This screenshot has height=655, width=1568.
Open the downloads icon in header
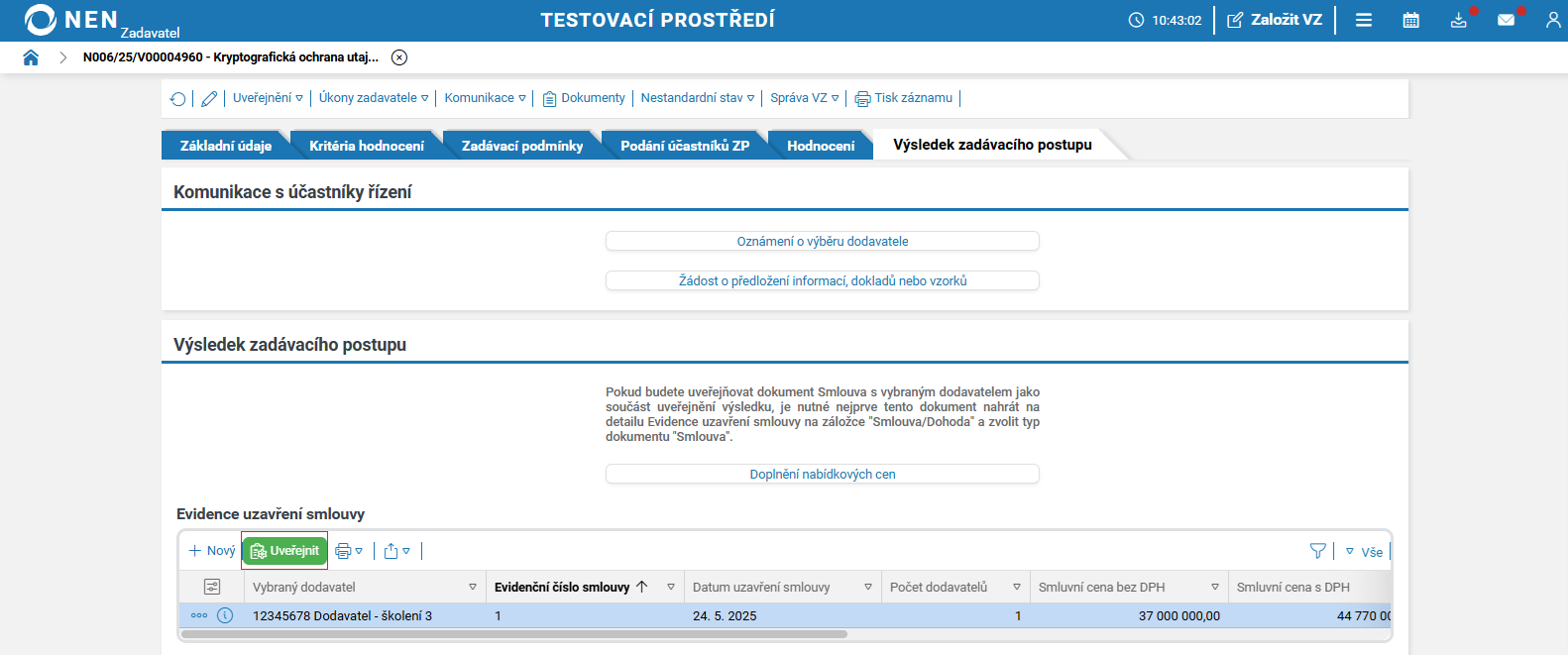pyautogui.click(x=1459, y=20)
